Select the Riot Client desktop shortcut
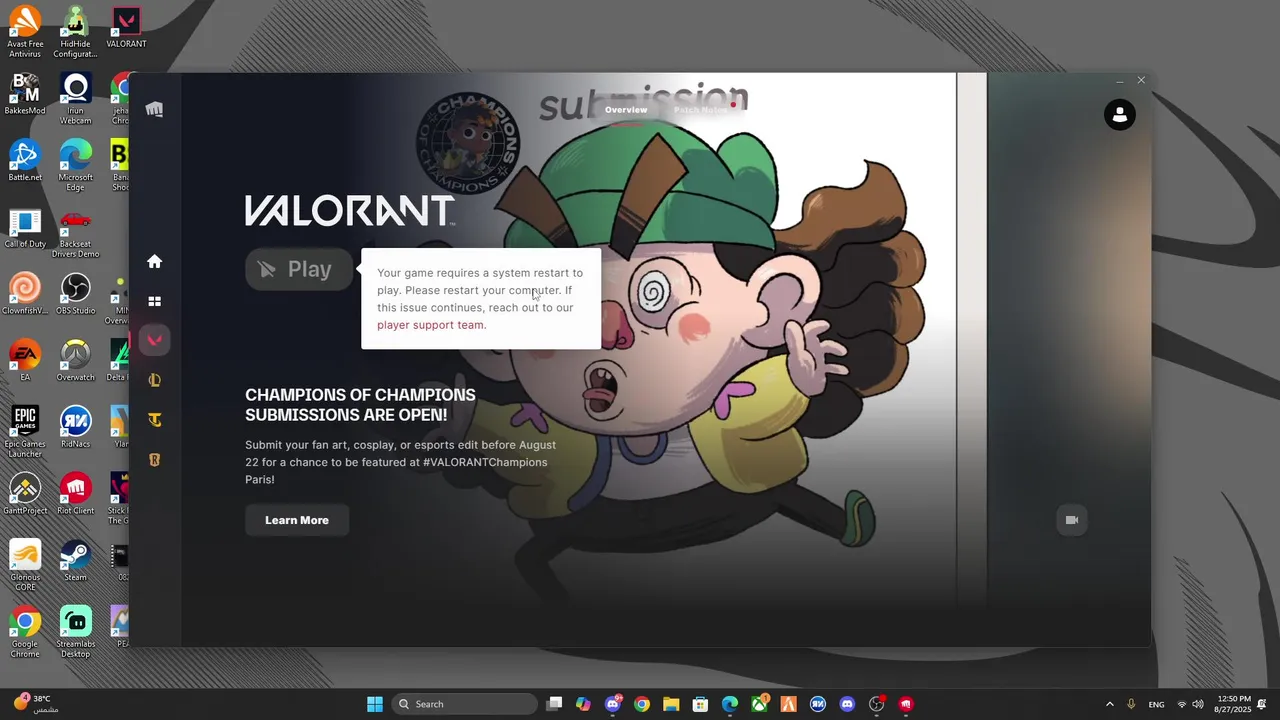The height and width of the screenshot is (720, 1280). click(75, 494)
